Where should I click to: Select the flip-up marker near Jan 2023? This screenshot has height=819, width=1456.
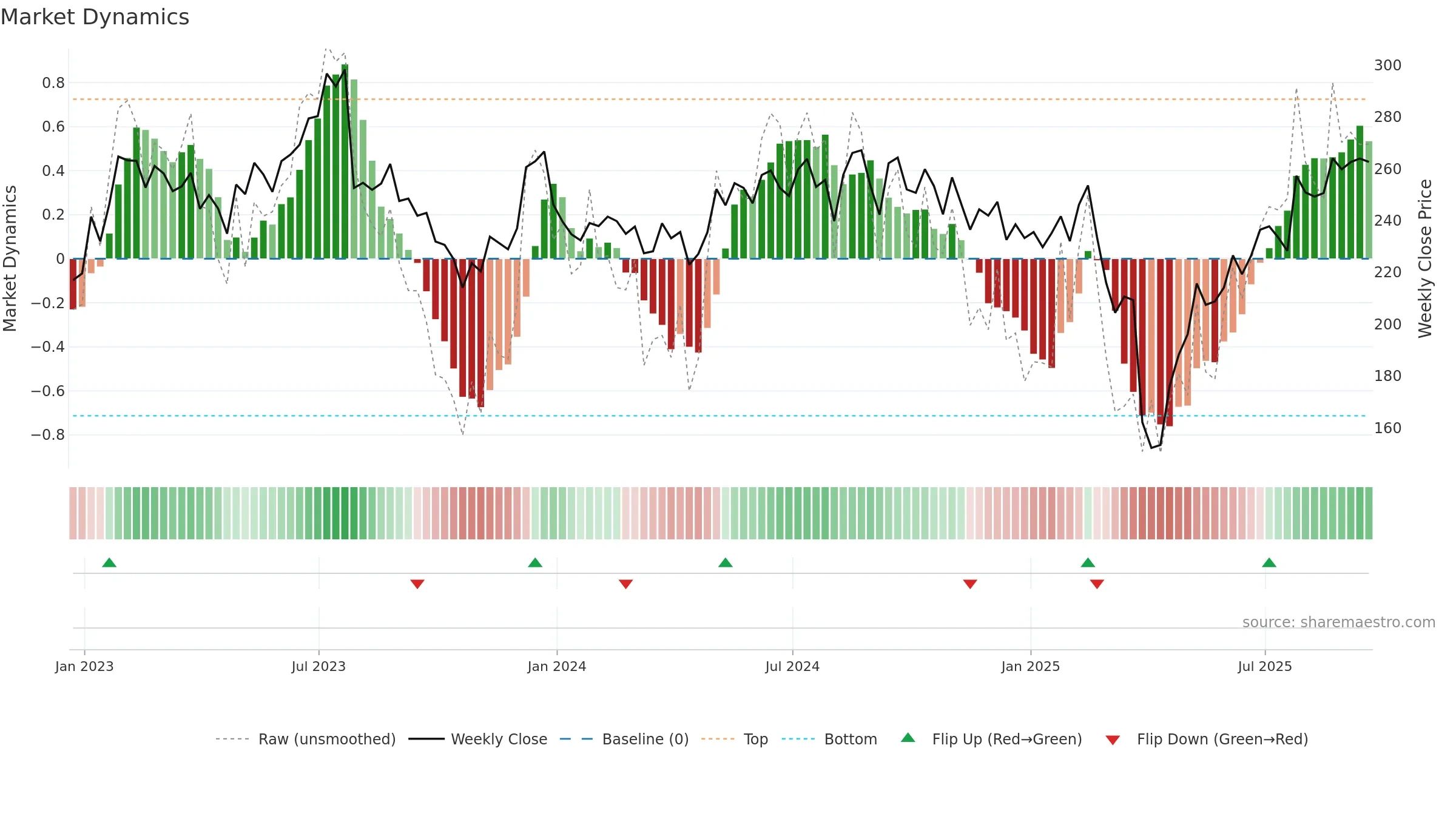click(x=109, y=562)
